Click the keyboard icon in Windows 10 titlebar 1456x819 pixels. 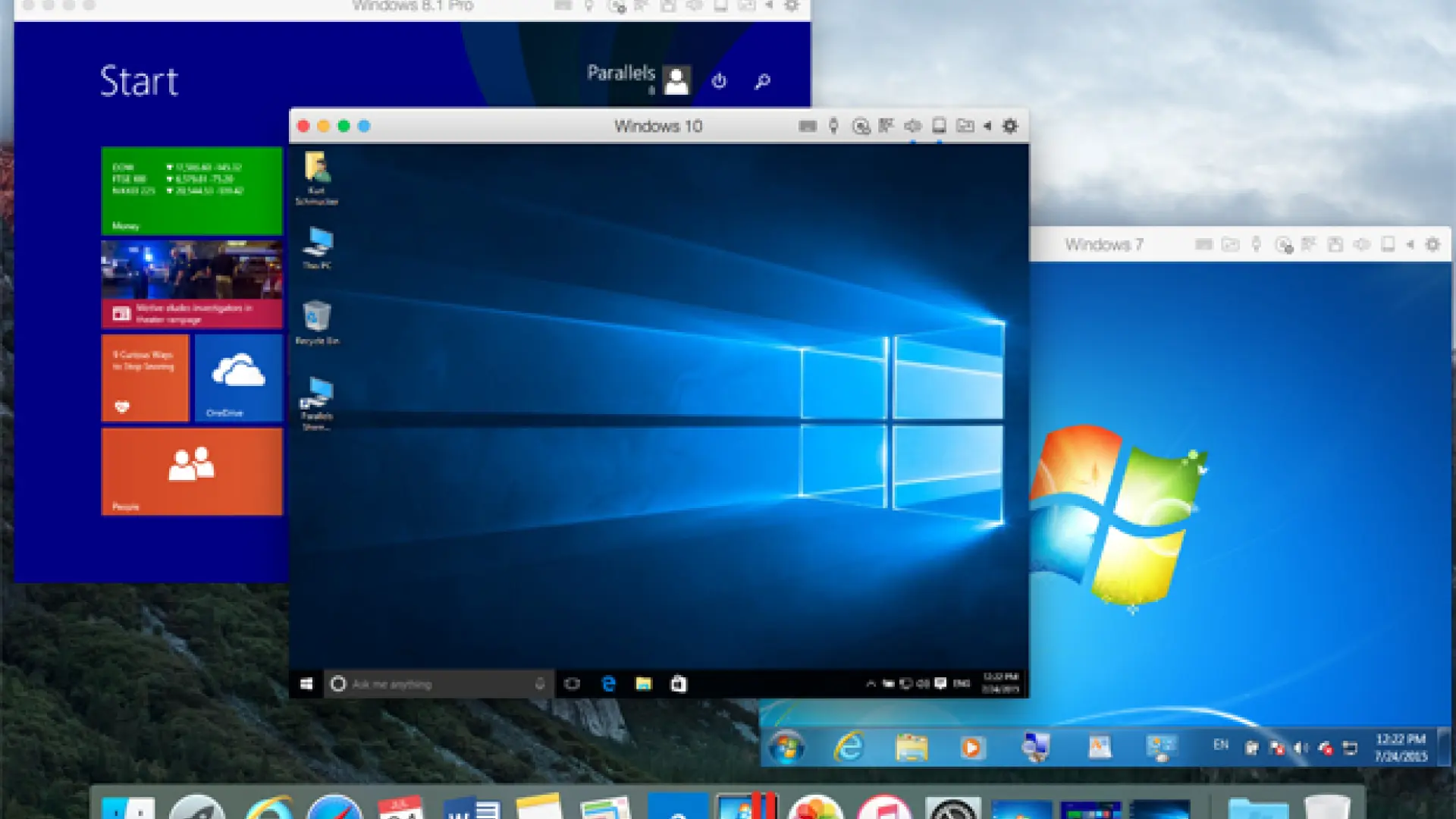(x=808, y=126)
